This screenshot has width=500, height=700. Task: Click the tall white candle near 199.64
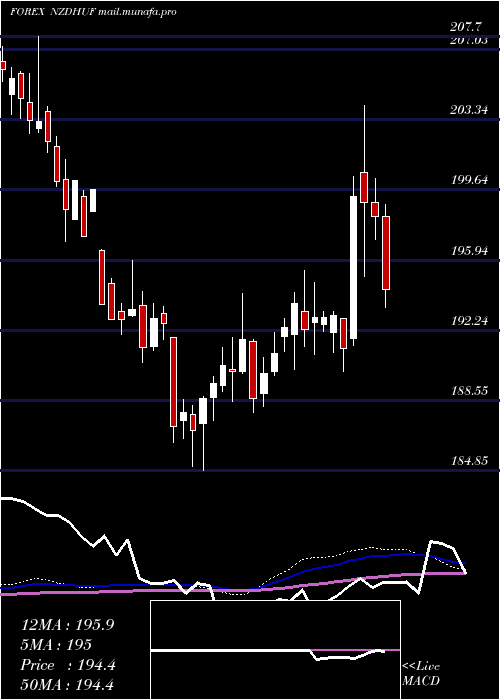[x=354, y=267]
